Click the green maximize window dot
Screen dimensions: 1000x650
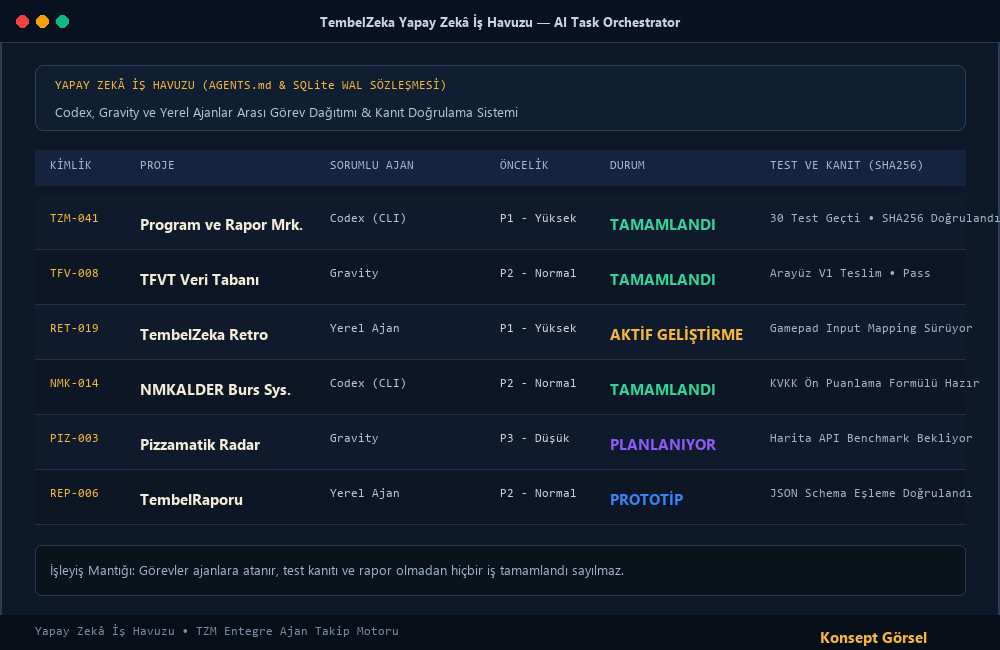pos(62,22)
